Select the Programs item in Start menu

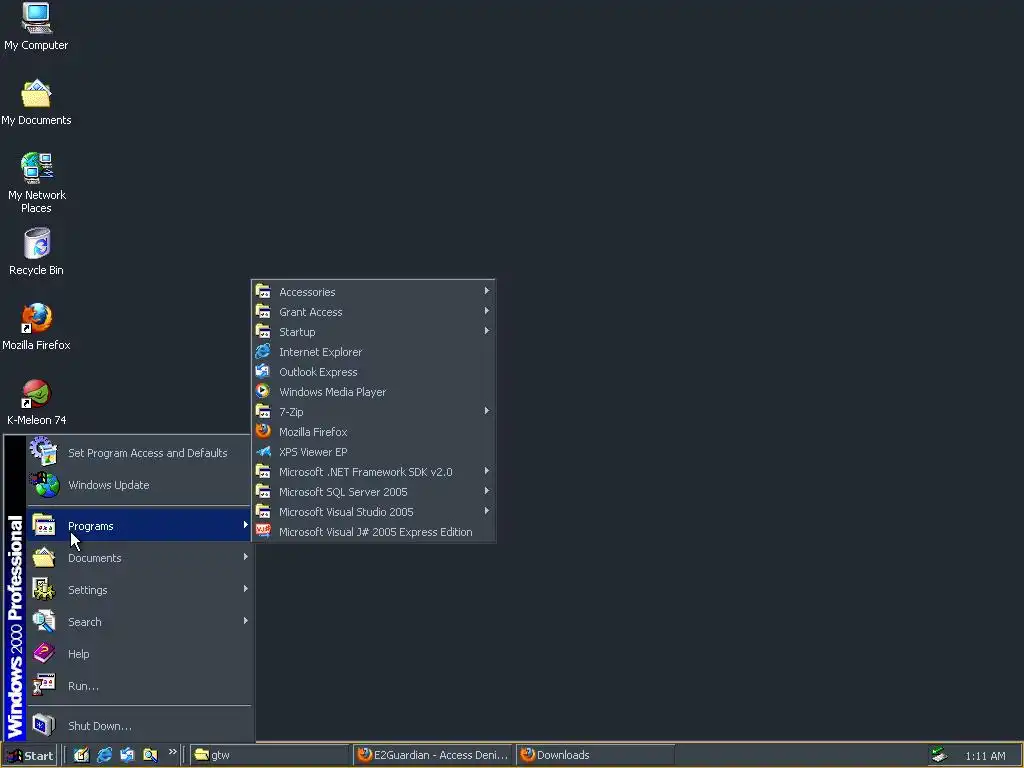coord(139,526)
